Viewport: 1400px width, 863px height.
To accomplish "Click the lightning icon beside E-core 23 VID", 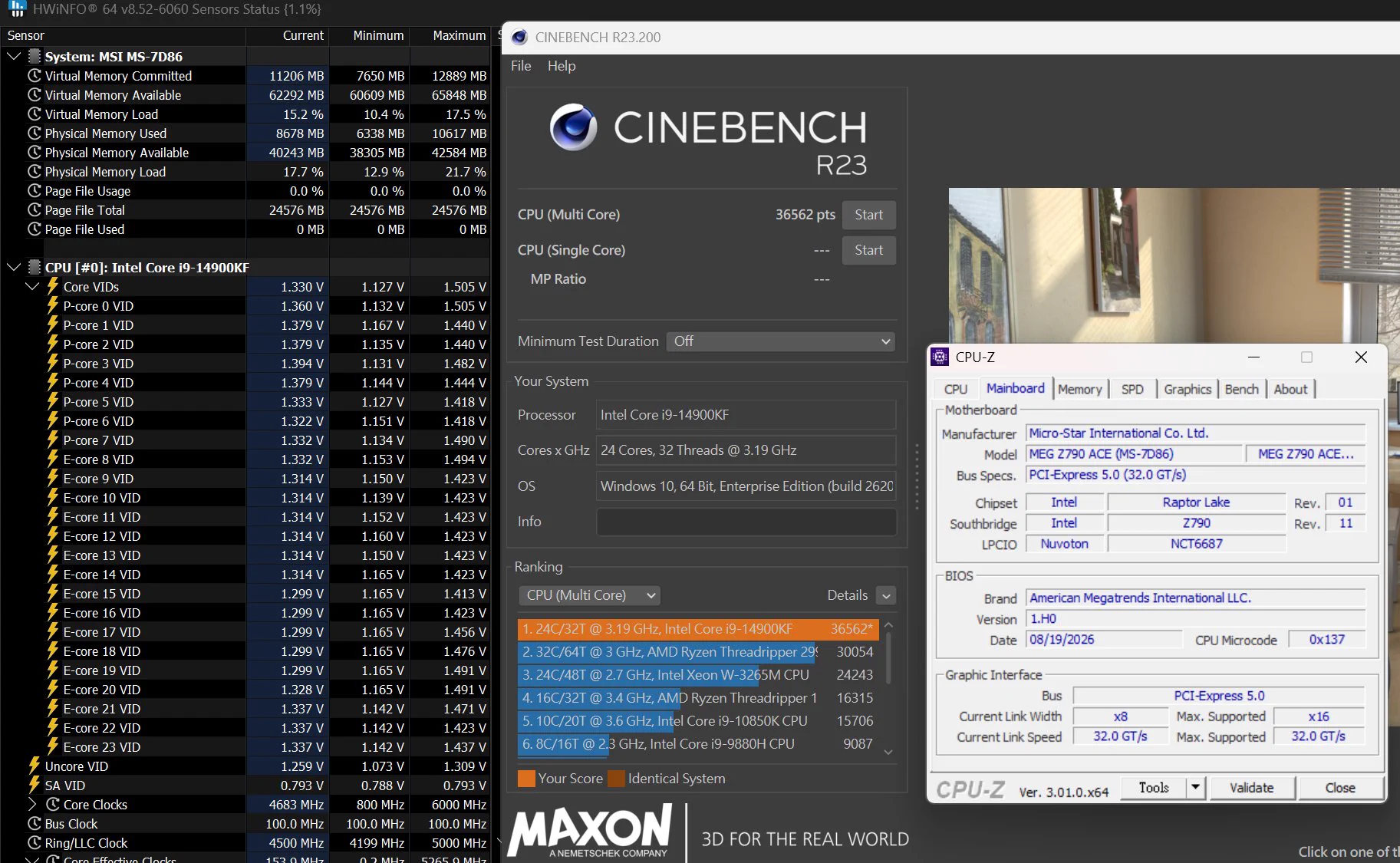I will (x=53, y=746).
